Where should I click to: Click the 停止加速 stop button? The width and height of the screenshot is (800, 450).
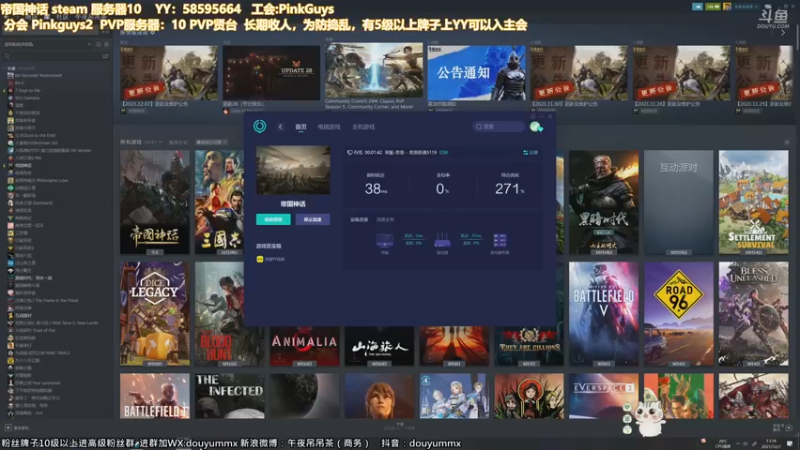coord(313,219)
